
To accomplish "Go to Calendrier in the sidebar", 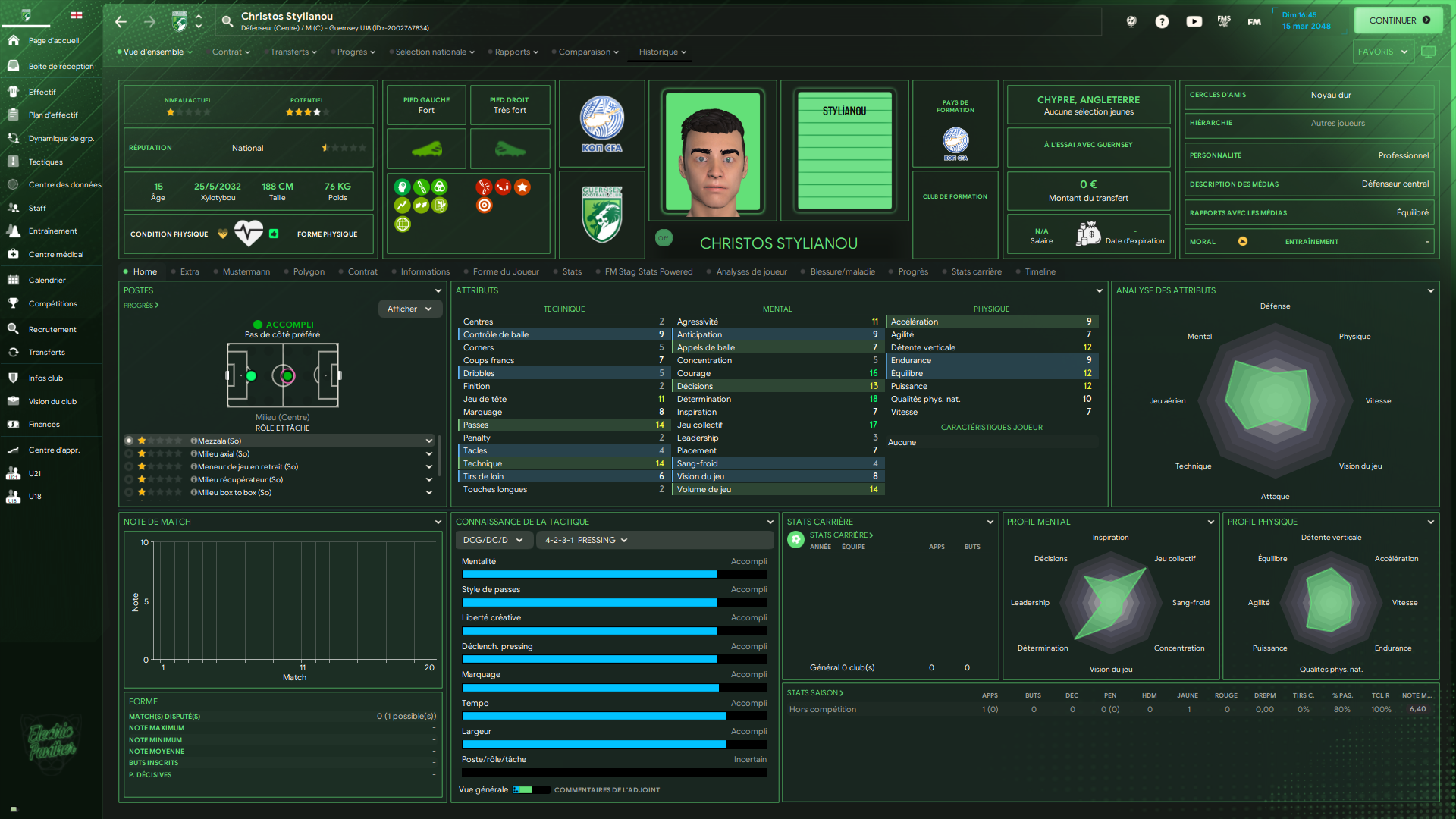I will coord(47,280).
